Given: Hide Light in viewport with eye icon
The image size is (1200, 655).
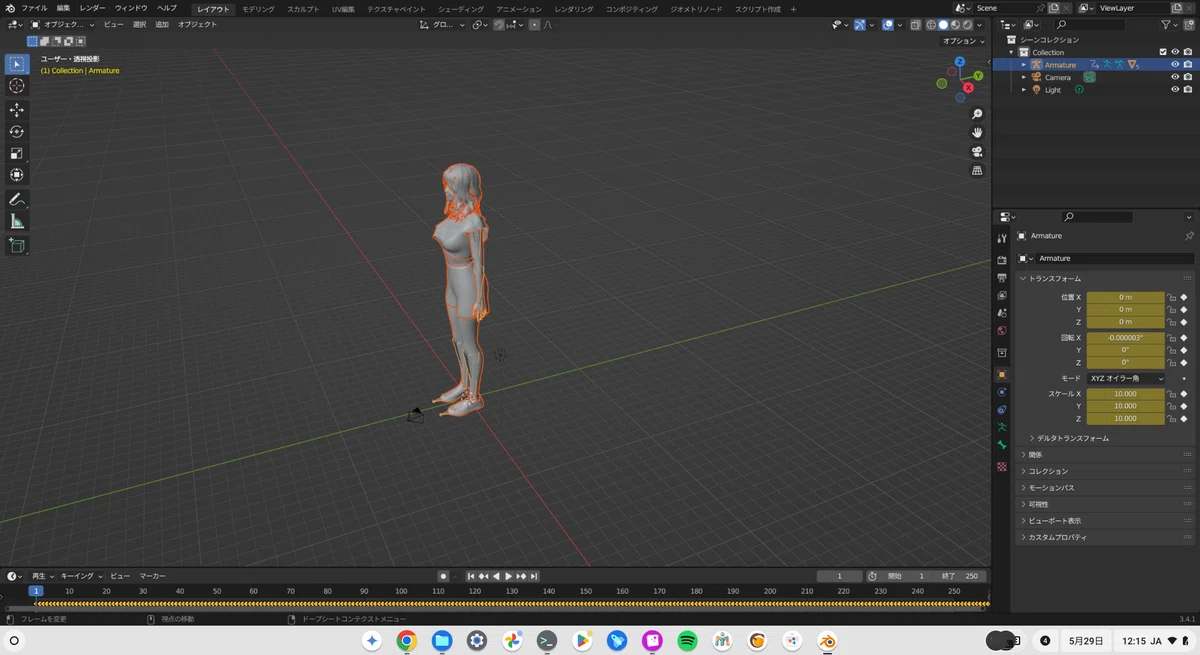Looking at the screenshot, I should pyautogui.click(x=1175, y=90).
